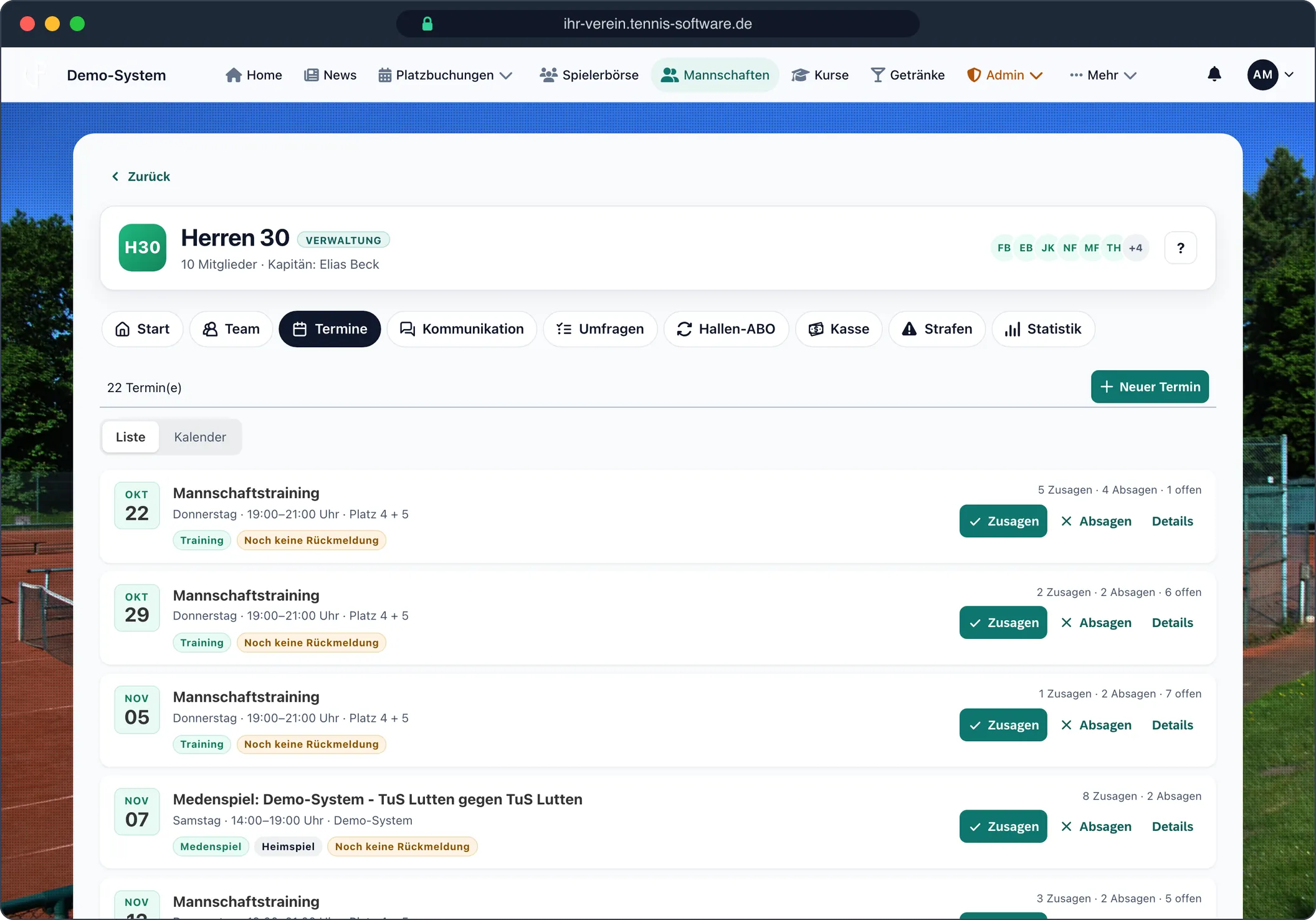The image size is (1316, 920).
Task: Expand the Platzbuchungen dropdown
Action: [x=445, y=75]
